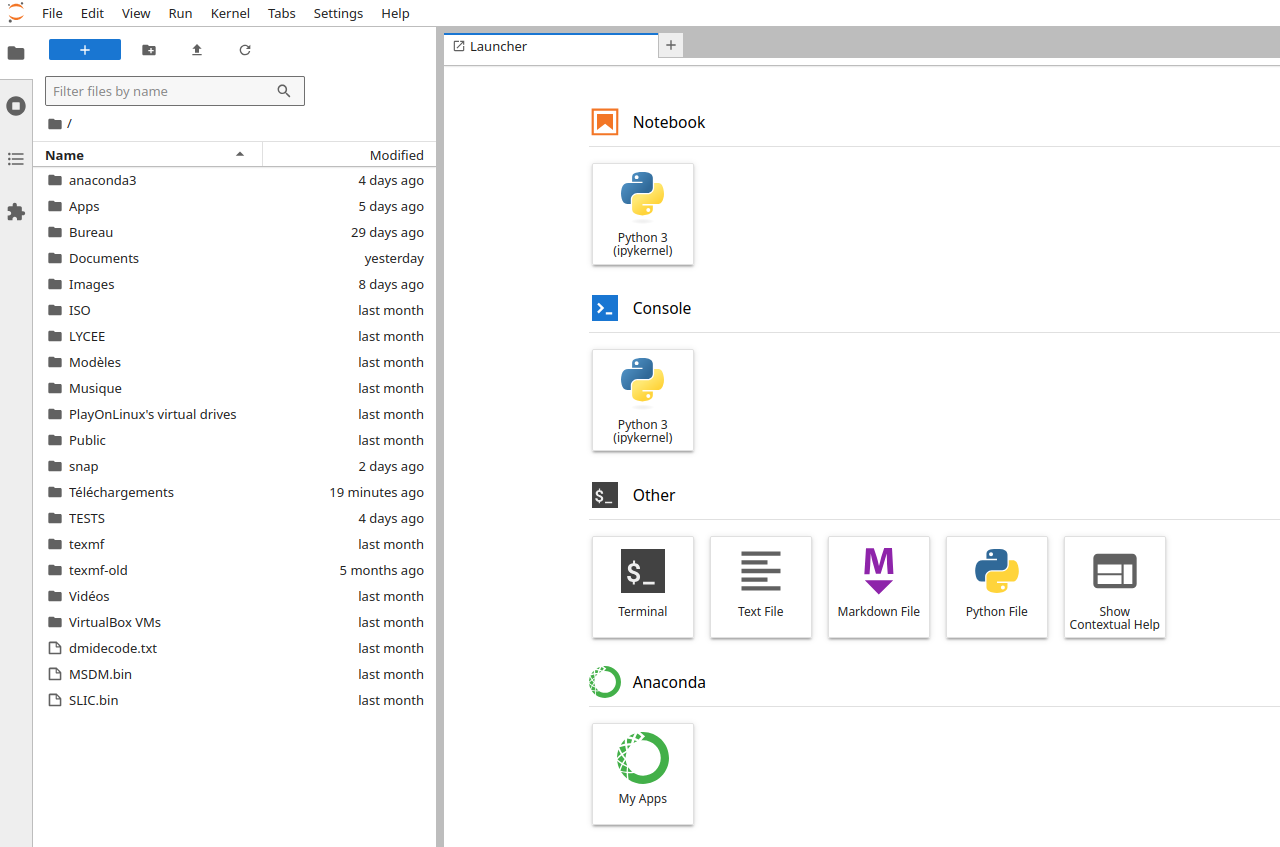Viewport: 1280px width, 847px height.
Task: Select the Apps folder
Action: pos(234,207)
